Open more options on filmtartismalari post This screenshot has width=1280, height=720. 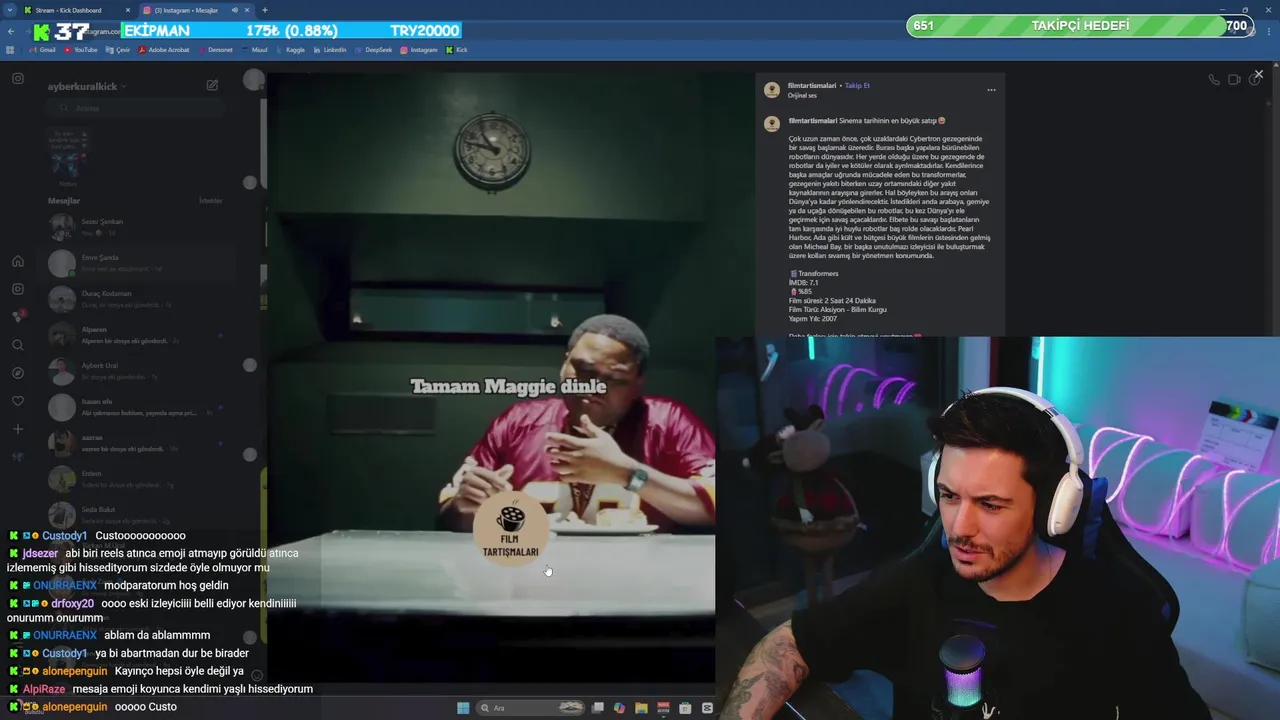point(991,90)
